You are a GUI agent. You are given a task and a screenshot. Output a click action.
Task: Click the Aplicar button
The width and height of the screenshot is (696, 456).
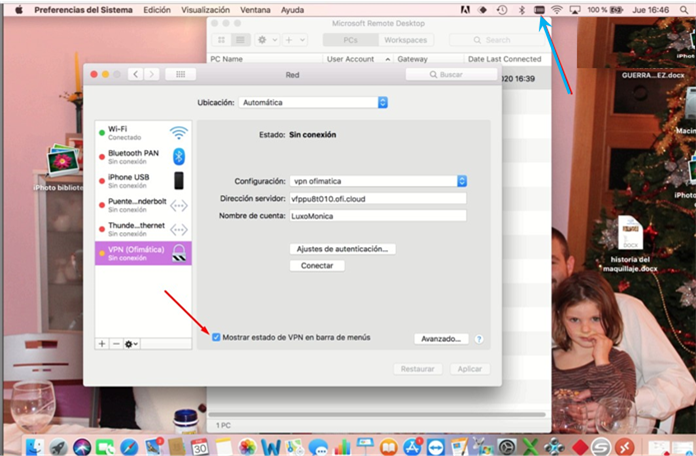(x=470, y=369)
